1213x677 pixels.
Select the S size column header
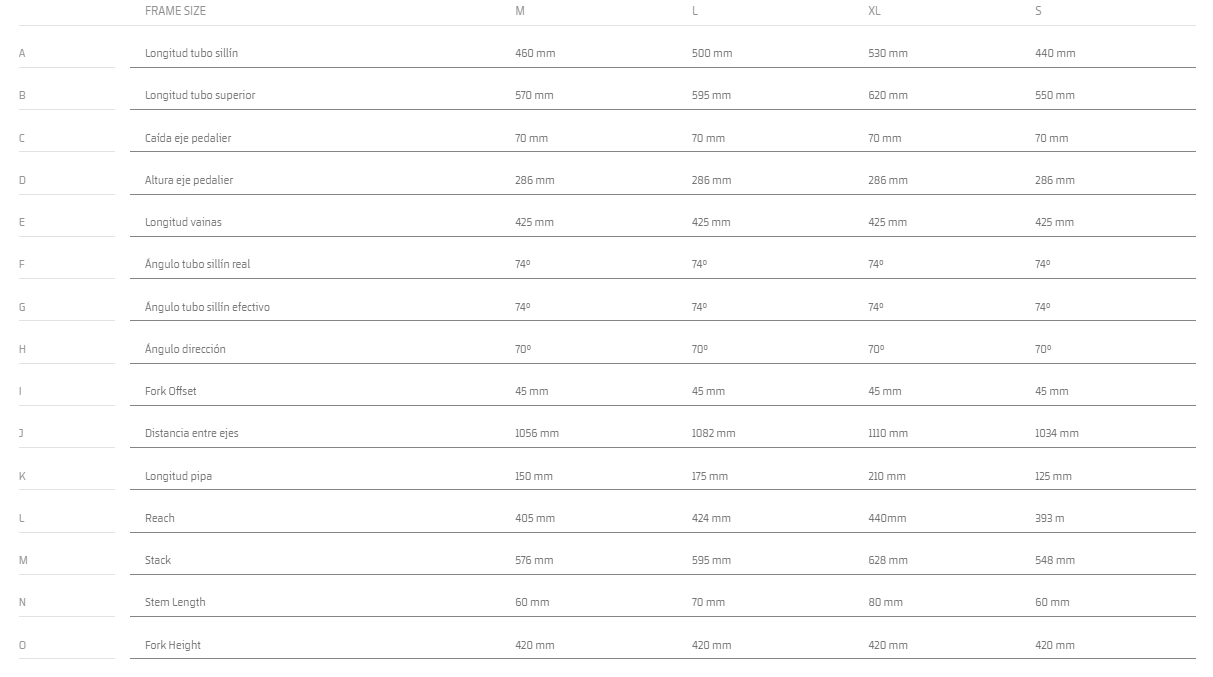click(1038, 11)
